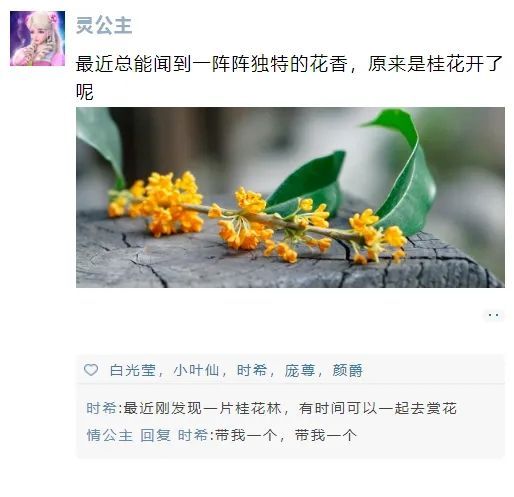Select the post text about 桂花开了
514x497 pixels.
[x=289, y=78]
